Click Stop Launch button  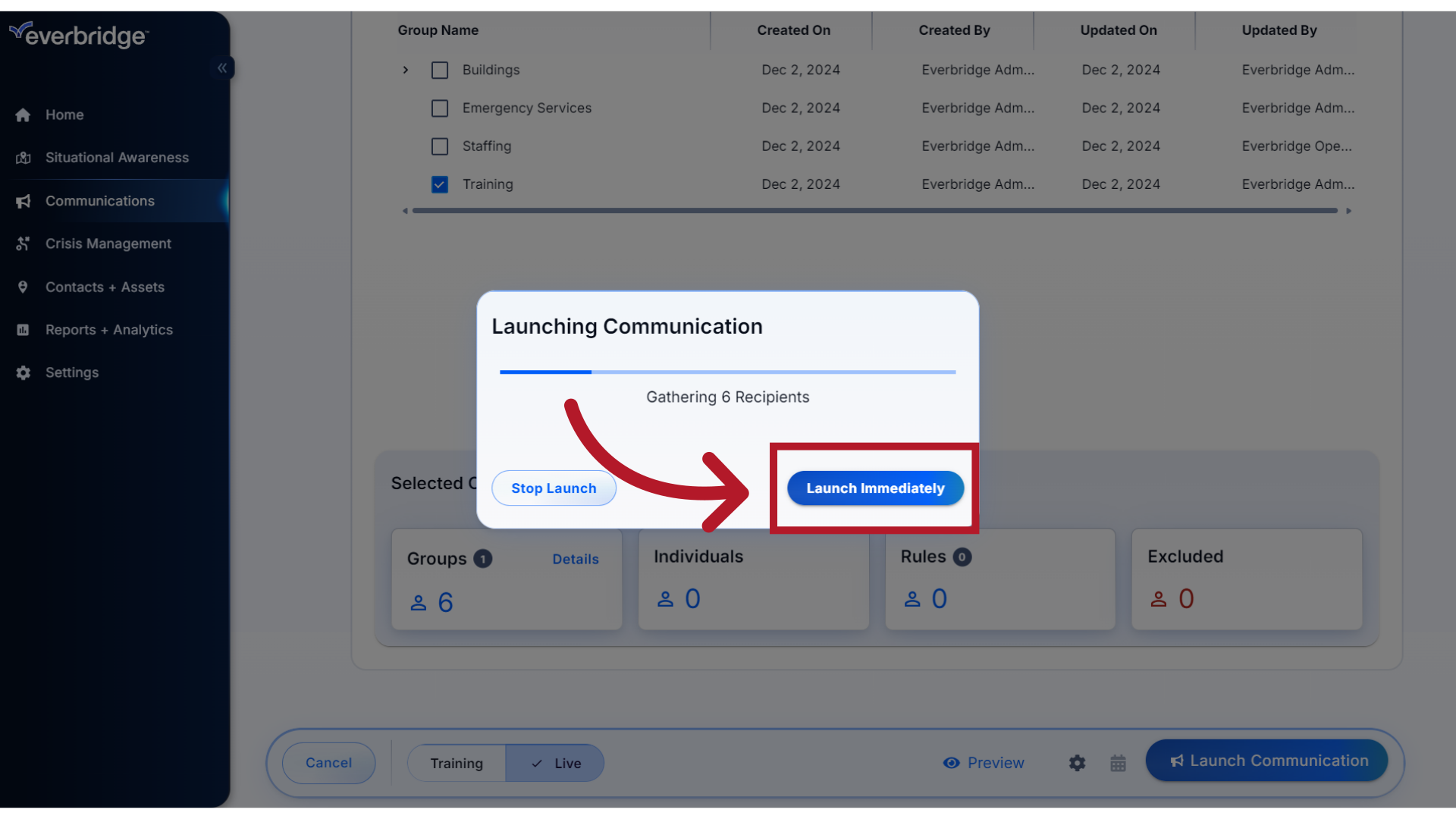(x=554, y=488)
